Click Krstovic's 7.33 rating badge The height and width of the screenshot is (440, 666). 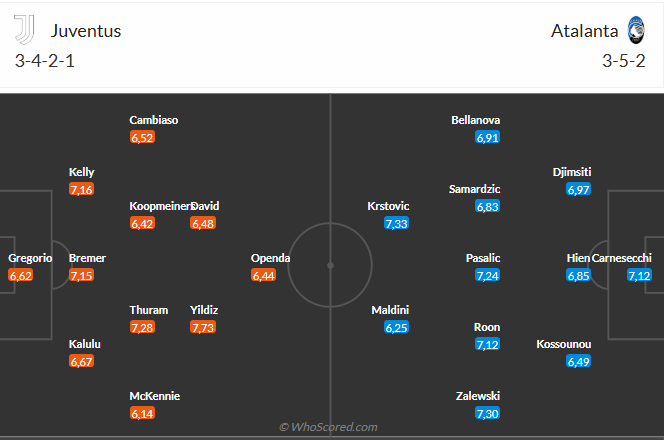[x=396, y=223]
